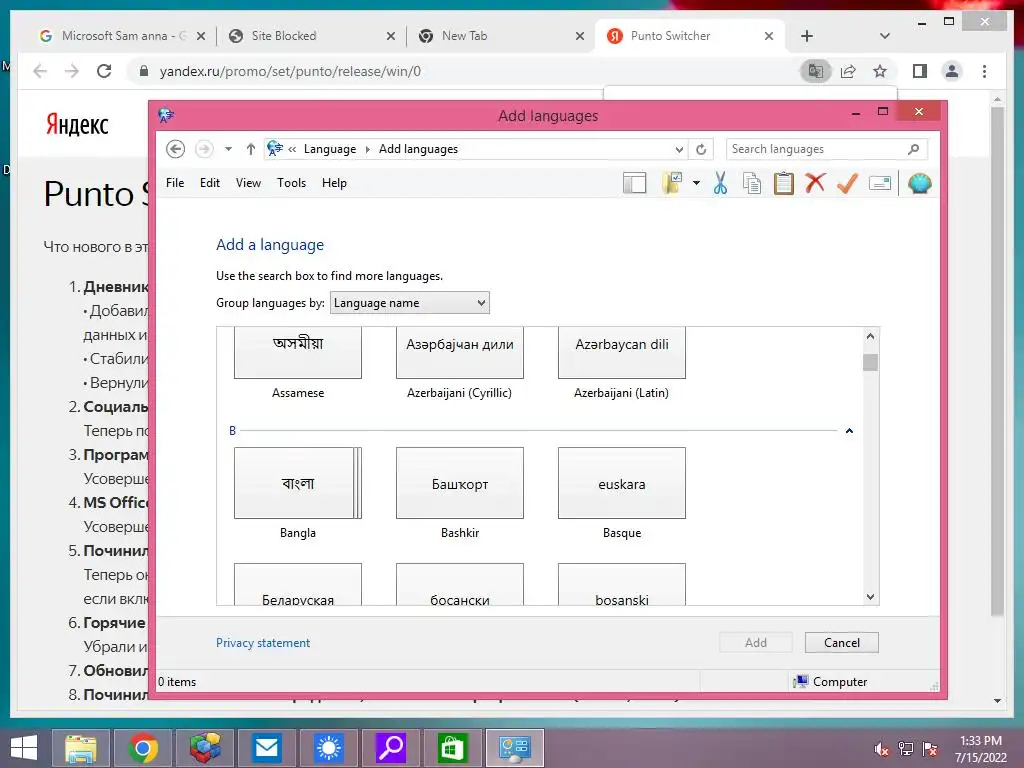
Task: Open Chrome profile avatar
Action: [952, 71]
